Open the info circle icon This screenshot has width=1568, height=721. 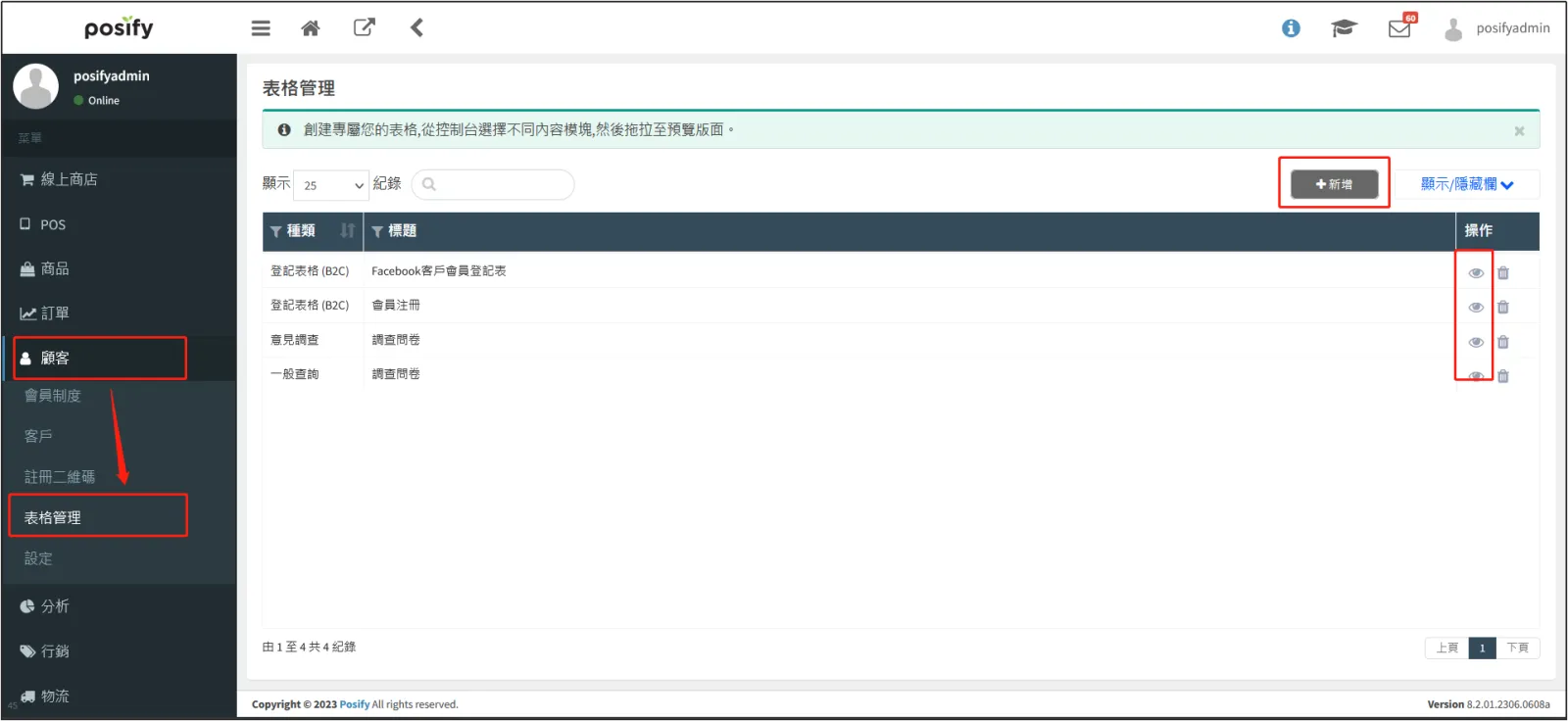1291,28
